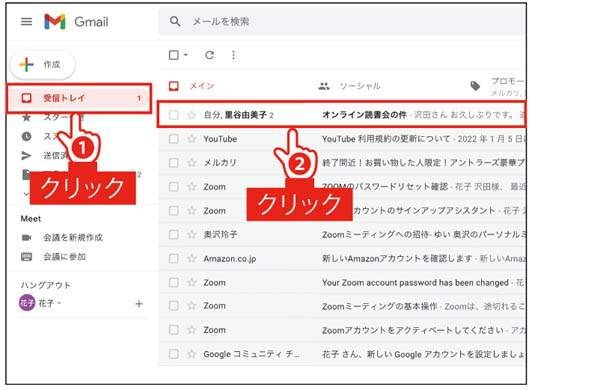Select checkbox for オンライン読書会の件 email
This screenshot has height=390, width=600.
click(174, 115)
